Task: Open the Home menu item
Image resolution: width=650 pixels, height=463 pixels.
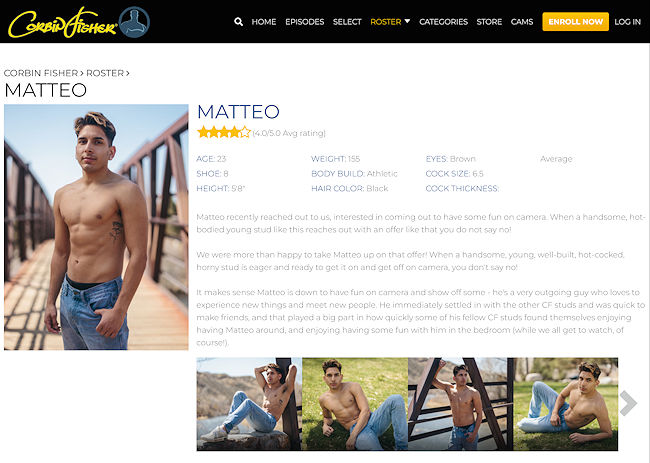Action: 264,22
